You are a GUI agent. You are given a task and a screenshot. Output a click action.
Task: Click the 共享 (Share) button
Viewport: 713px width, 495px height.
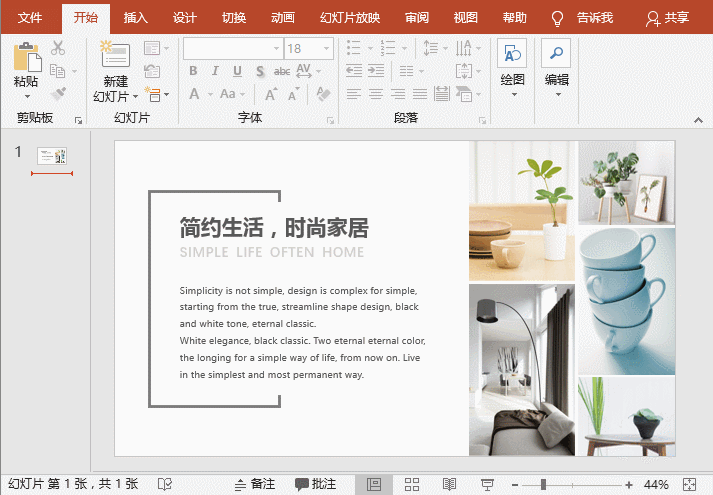coord(668,18)
